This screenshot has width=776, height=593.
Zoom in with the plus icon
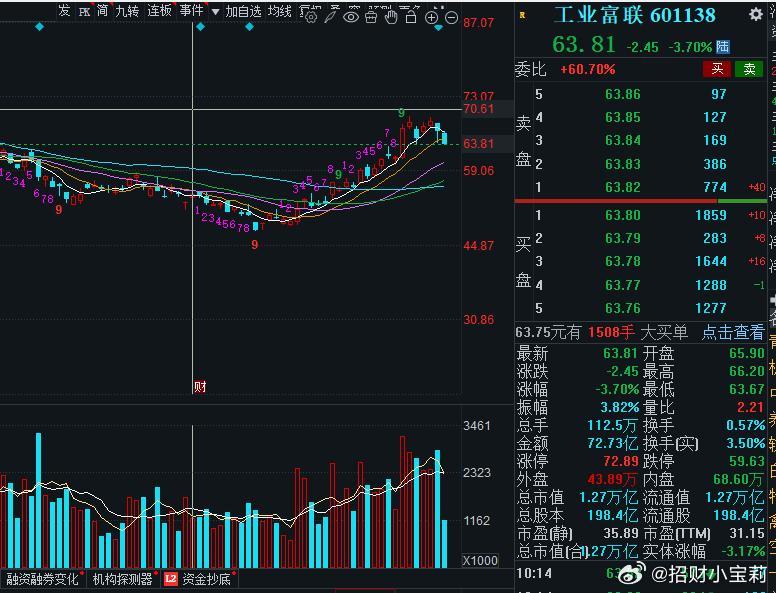tap(432, 18)
